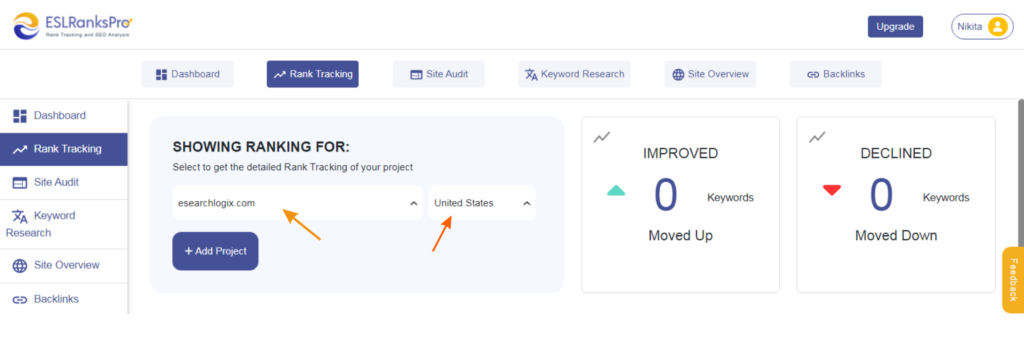Click the 0 count on the Improved card
1024x363 pixels.
665,196
